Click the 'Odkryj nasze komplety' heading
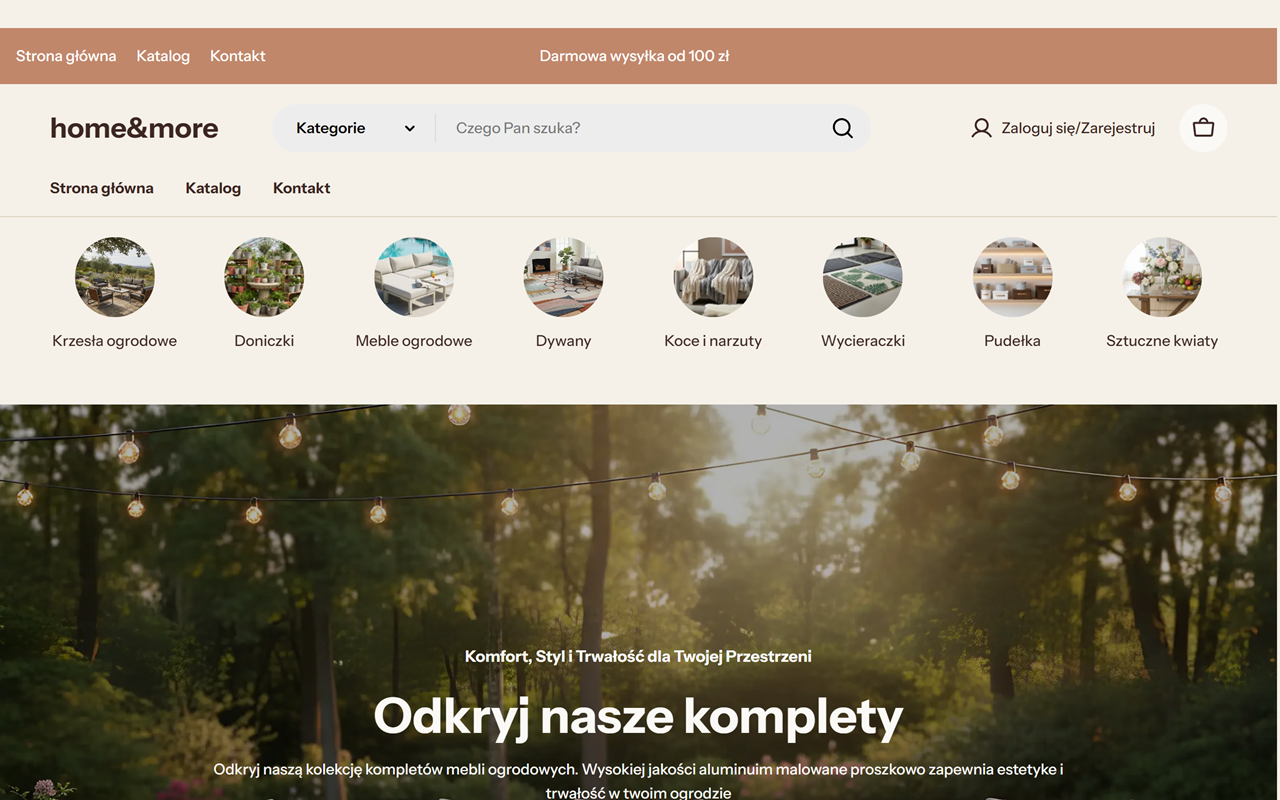The width and height of the screenshot is (1280, 800). point(638,716)
